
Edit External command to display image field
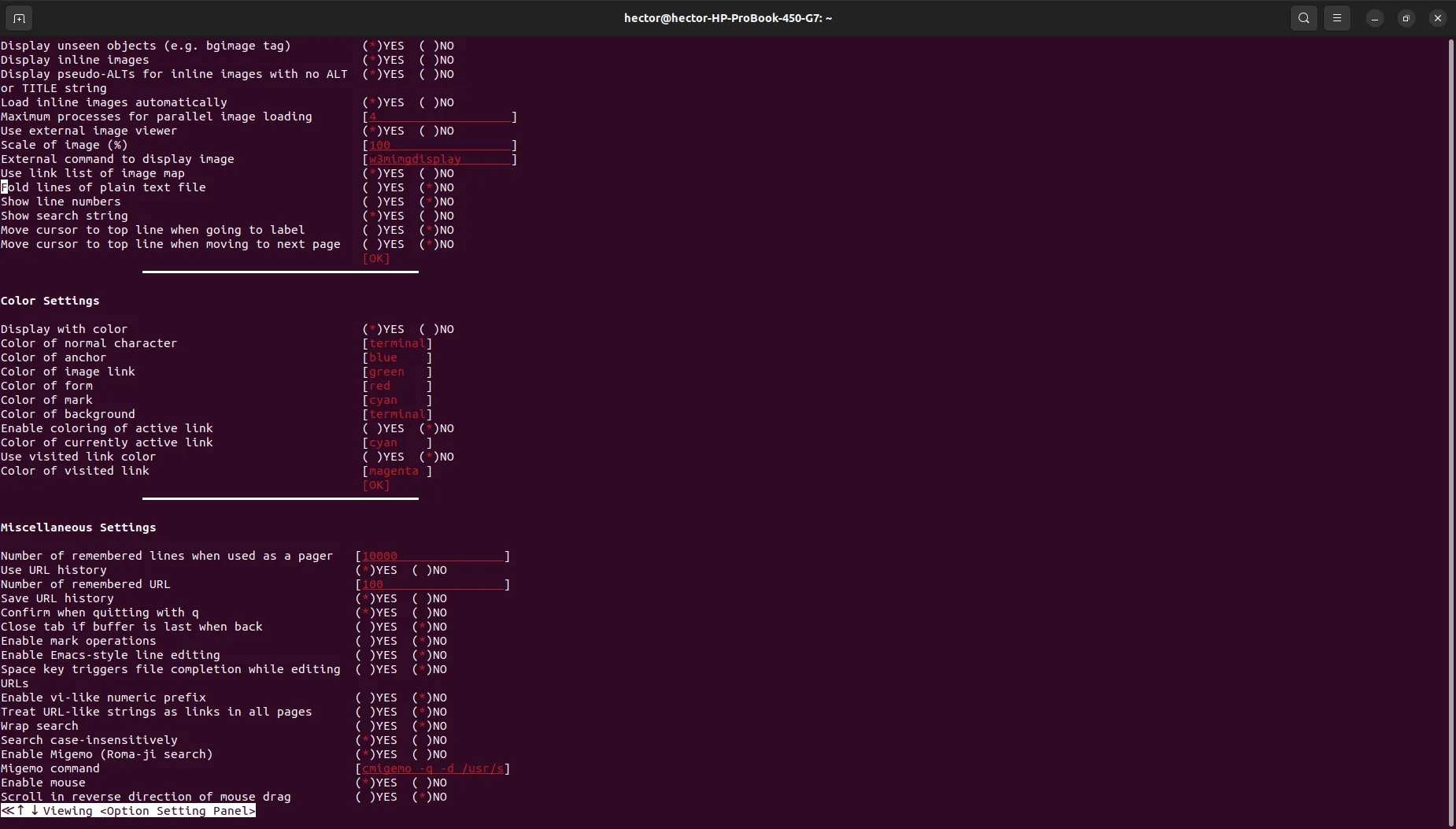(x=440, y=159)
